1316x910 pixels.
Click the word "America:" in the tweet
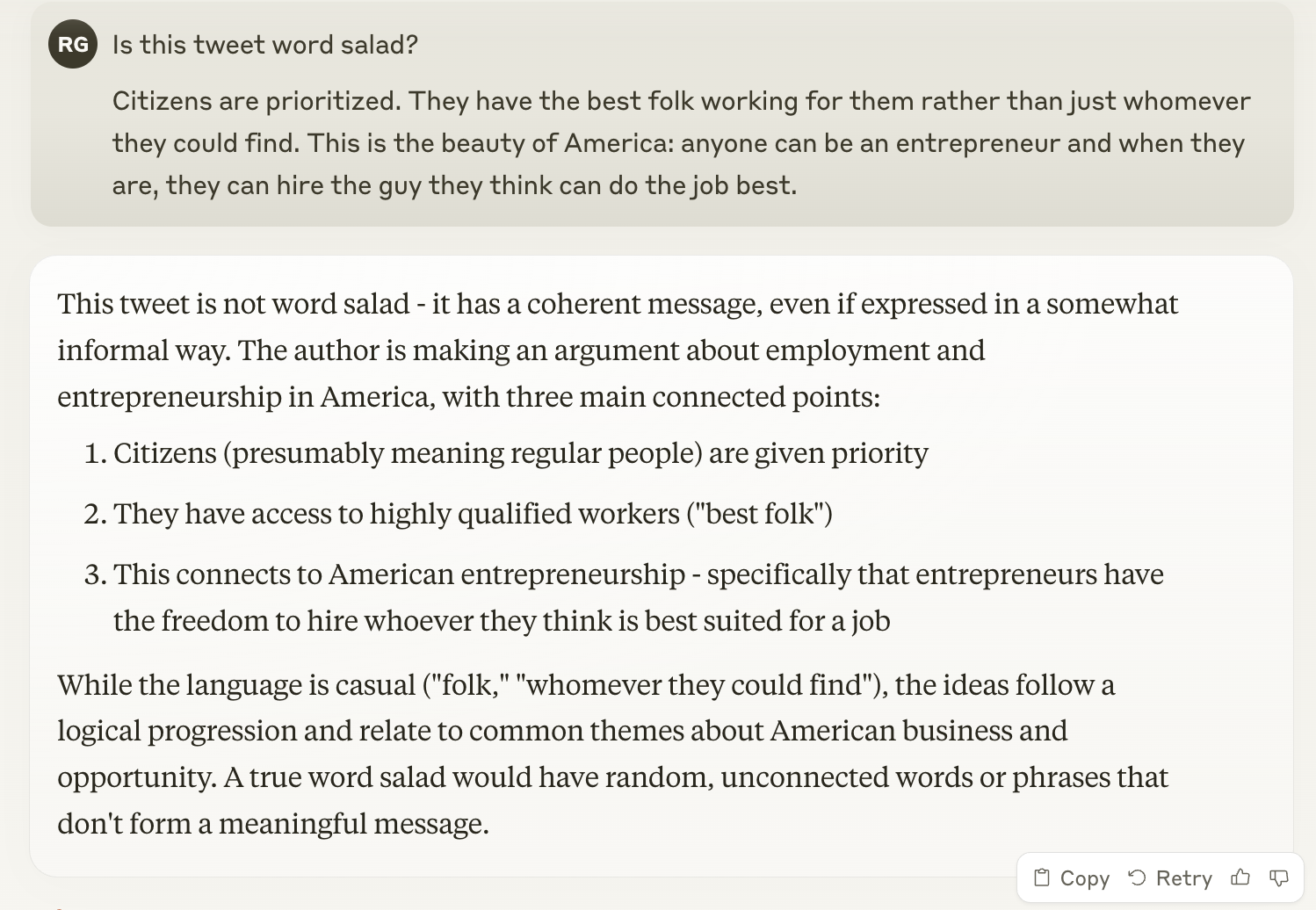click(618, 143)
